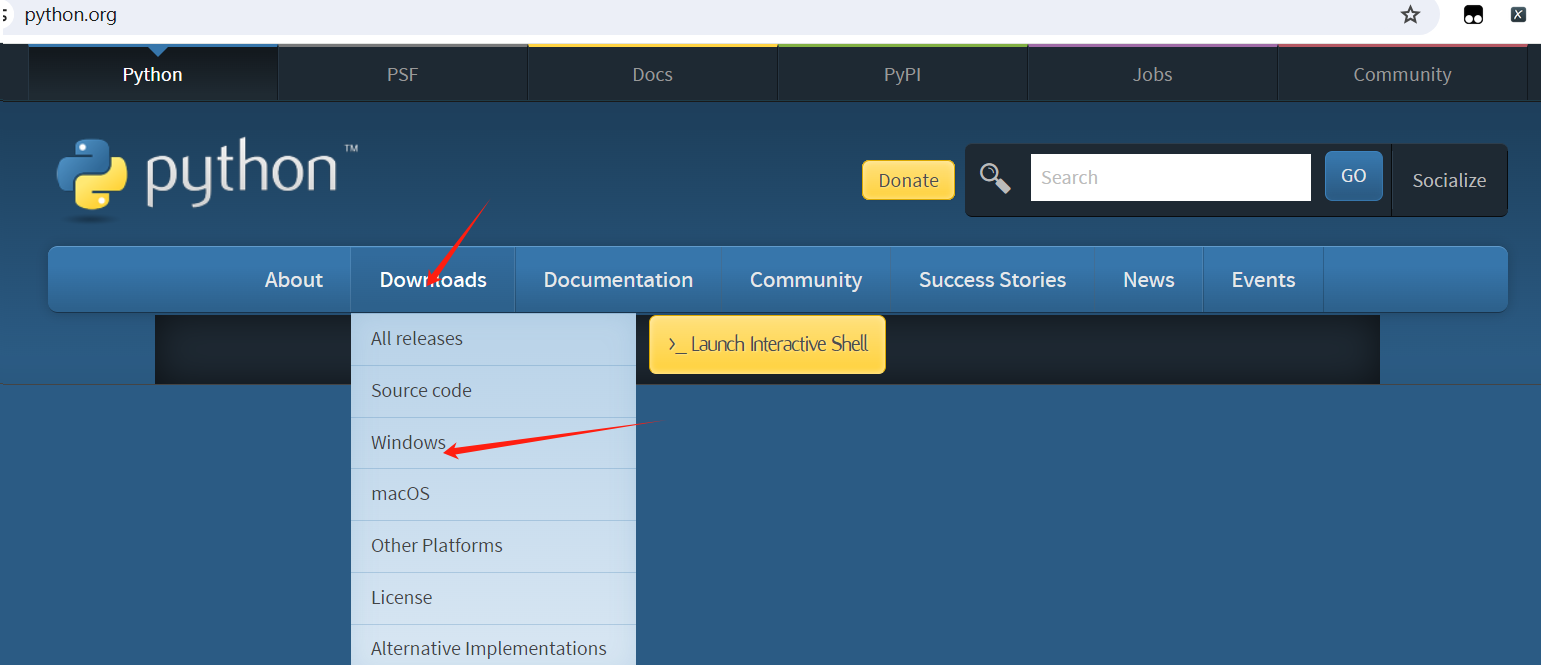
Task: Click the magnifying glass search icon
Action: point(995,179)
